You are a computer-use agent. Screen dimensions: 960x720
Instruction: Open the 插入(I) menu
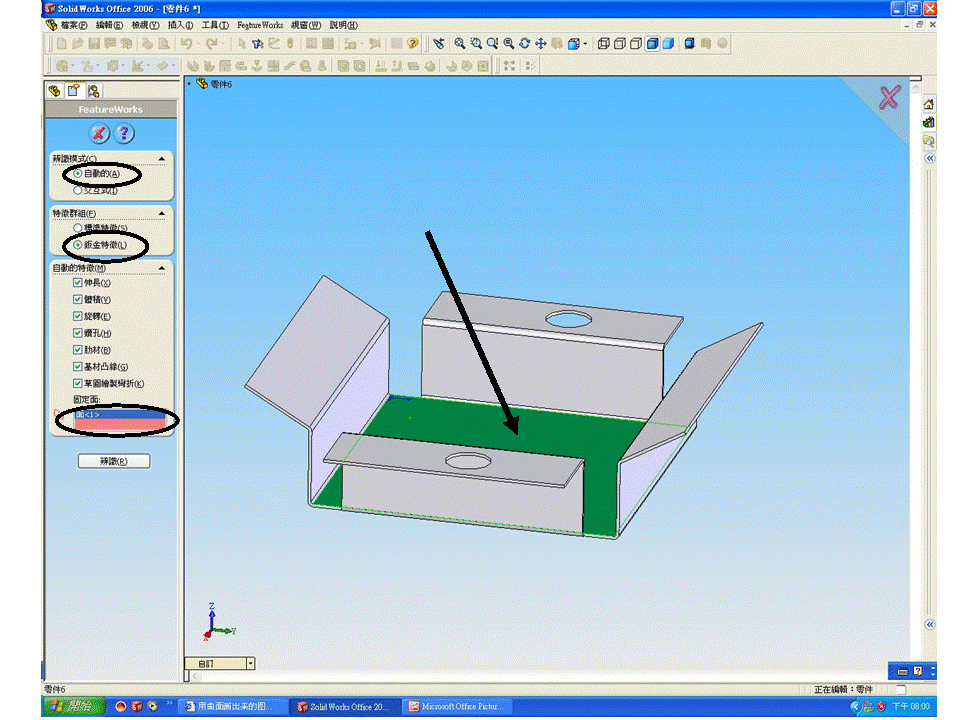click(x=180, y=25)
